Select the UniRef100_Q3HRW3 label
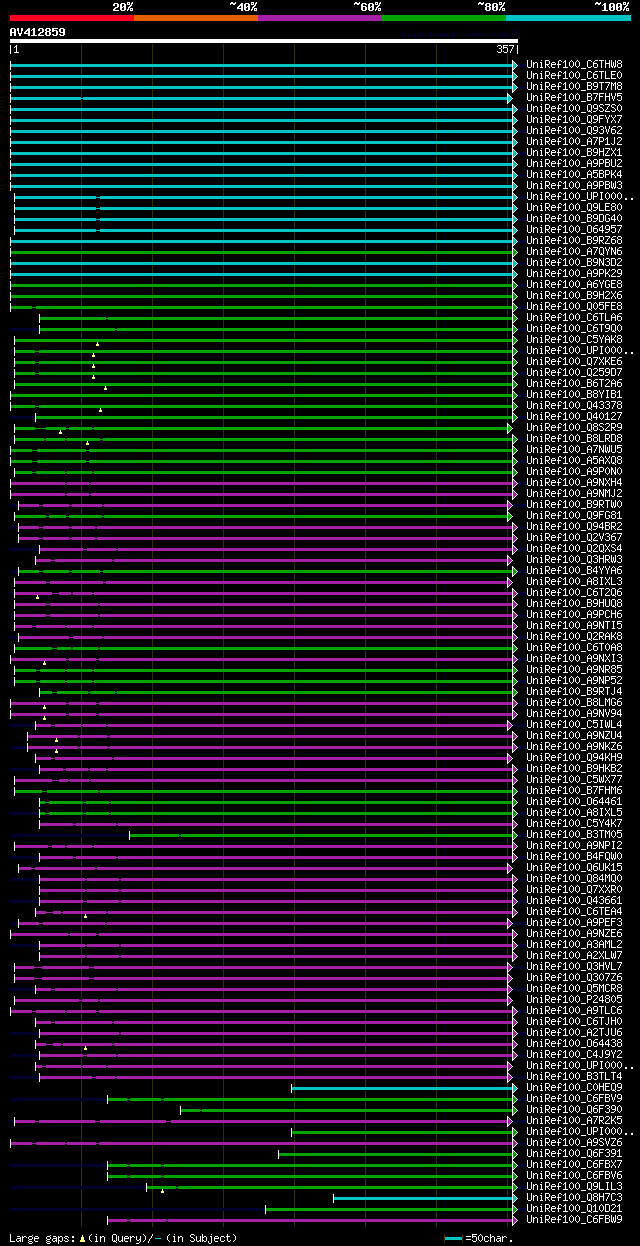This screenshot has width=640, height=1246. pyautogui.click(x=575, y=559)
